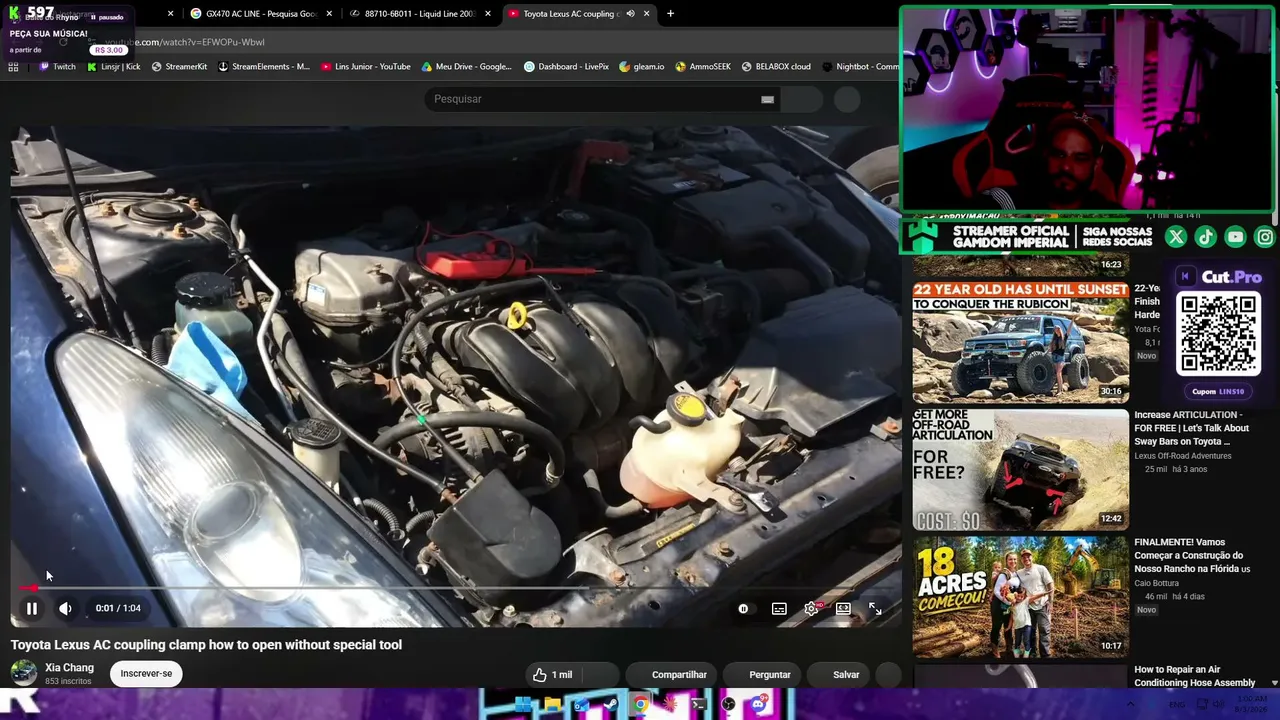This screenshot has height=720, width=1280.
Task: Pause the YouTube video
Action: click(32, 608)
